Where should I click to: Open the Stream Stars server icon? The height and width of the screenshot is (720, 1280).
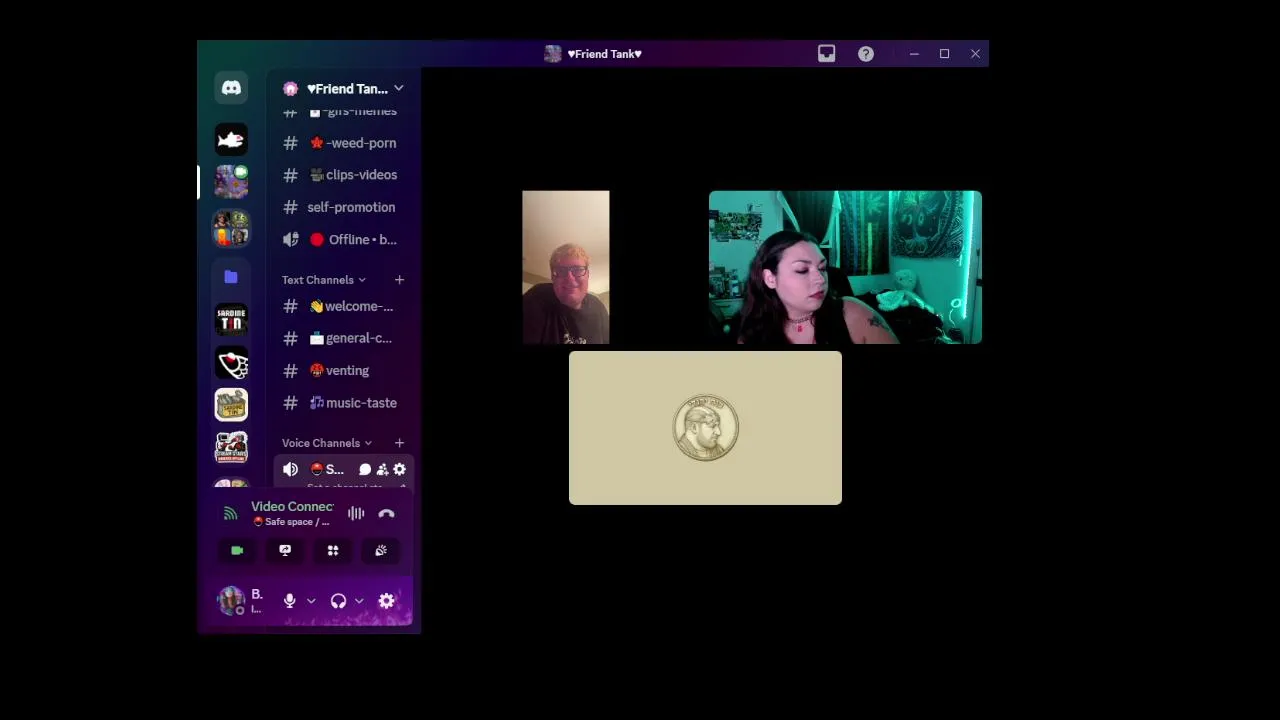[x=231, y=447]
